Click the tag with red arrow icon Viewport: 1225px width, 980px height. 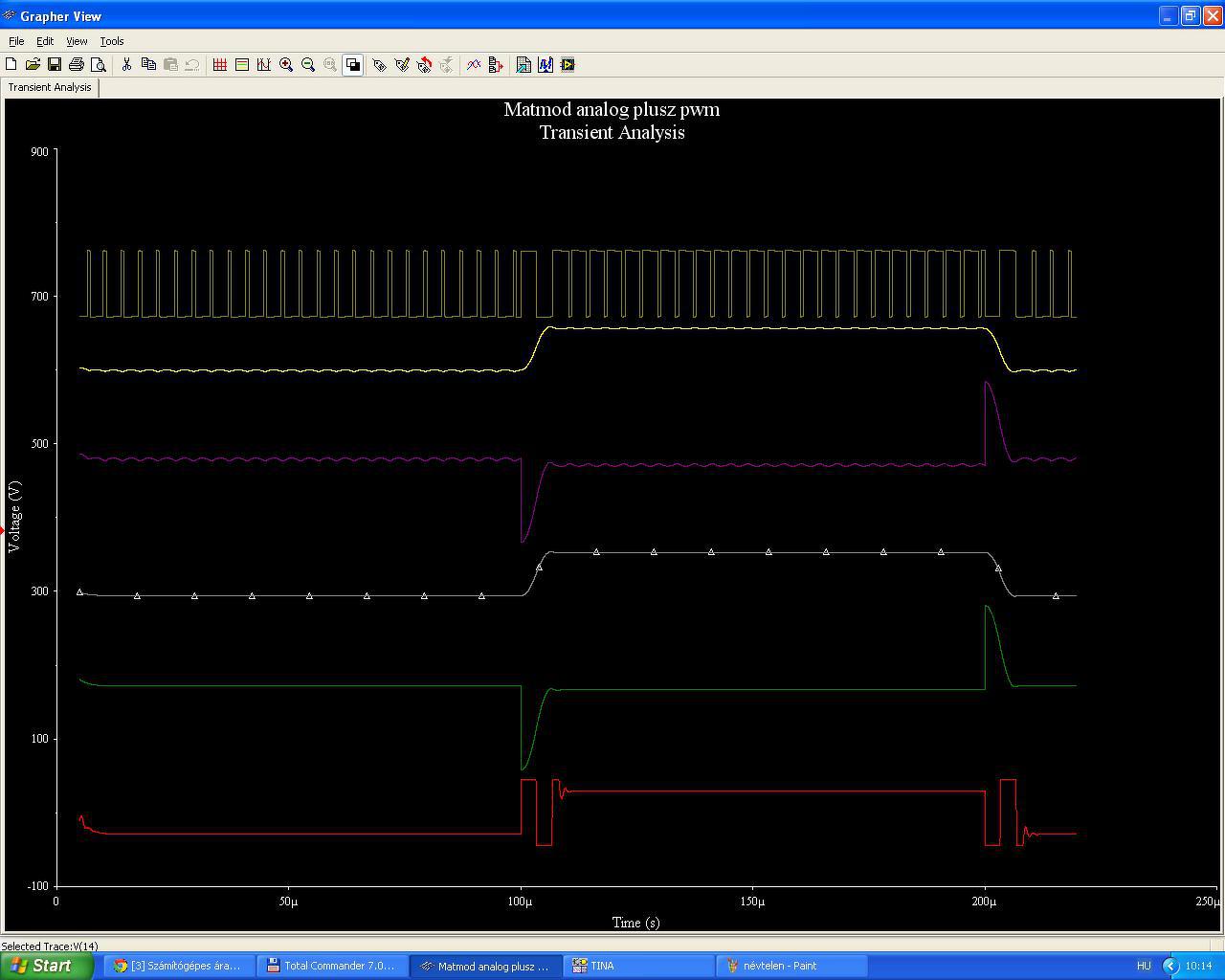pos(424,64)
